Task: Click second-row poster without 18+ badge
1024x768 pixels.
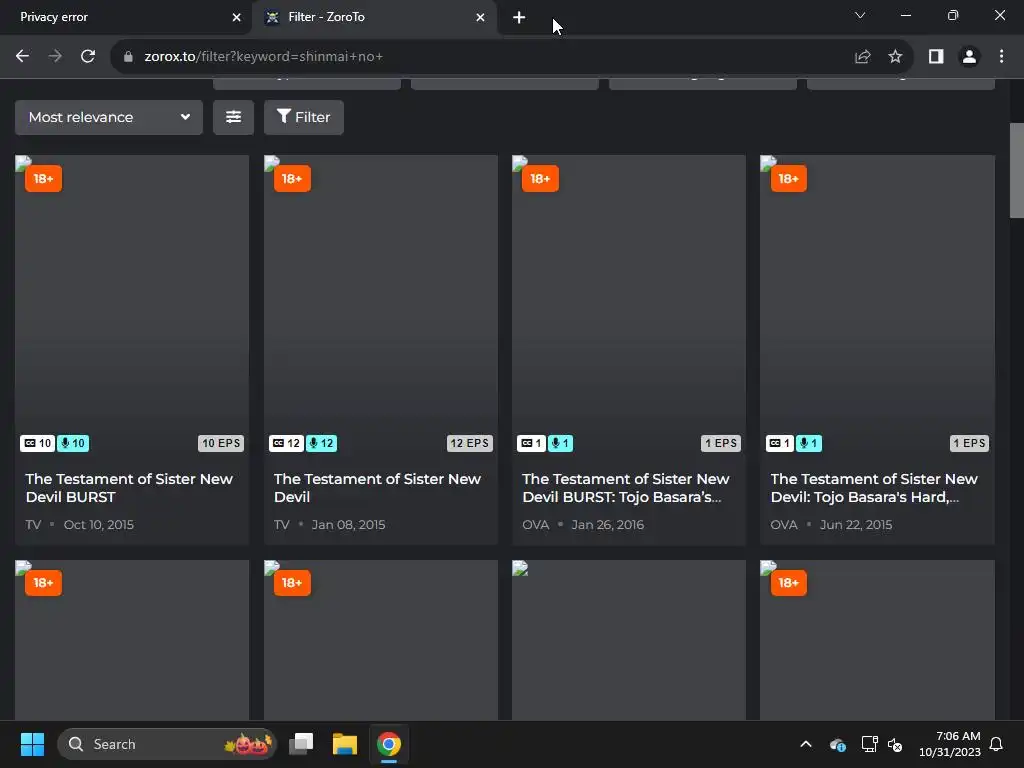Action: 629,640
